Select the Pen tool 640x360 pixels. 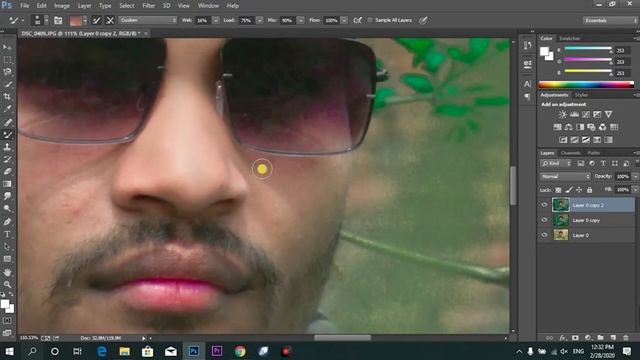[7, 222]
